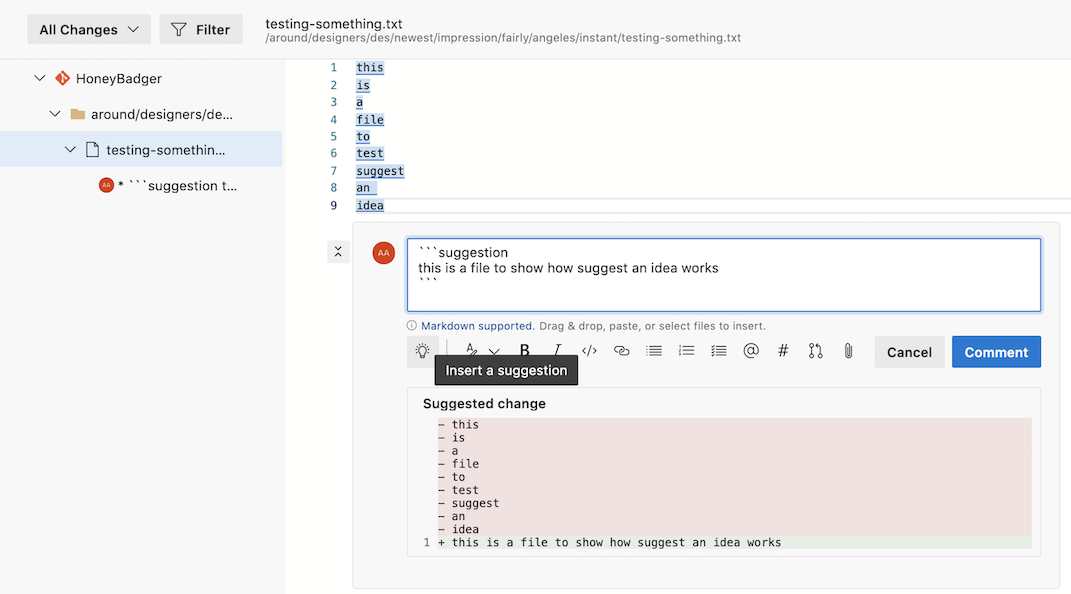Screen dimensions: 1071x594
Task: Mention a person with the @ icon
Action: click(x=751, y=351)
